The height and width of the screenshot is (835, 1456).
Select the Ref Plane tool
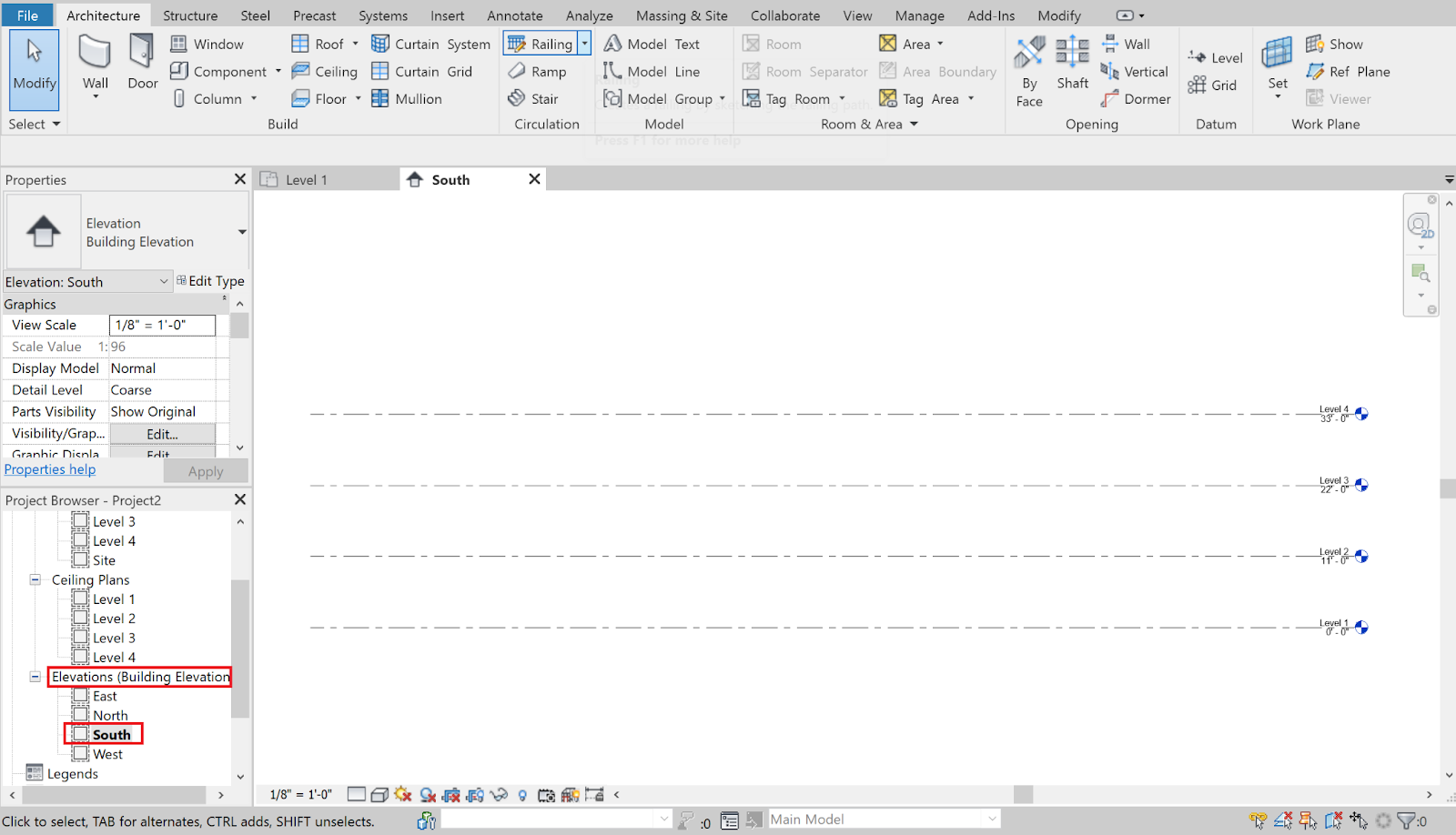coord(1348,71)
